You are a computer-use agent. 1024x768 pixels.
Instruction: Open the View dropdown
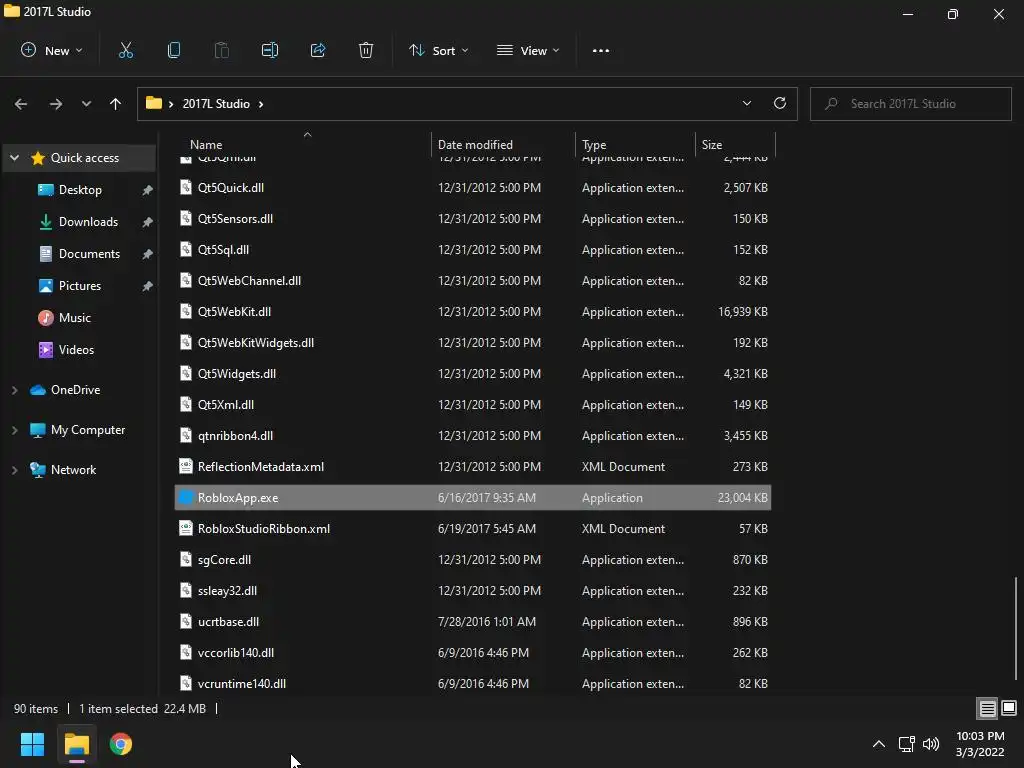(x=528, y=50)
